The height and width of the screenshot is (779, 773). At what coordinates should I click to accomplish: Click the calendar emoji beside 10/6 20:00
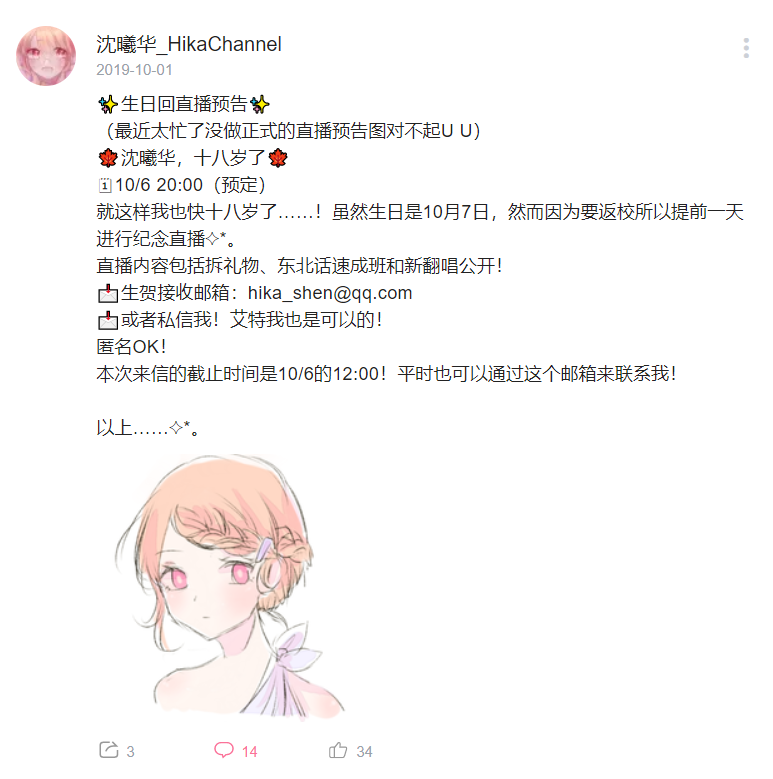105,185
